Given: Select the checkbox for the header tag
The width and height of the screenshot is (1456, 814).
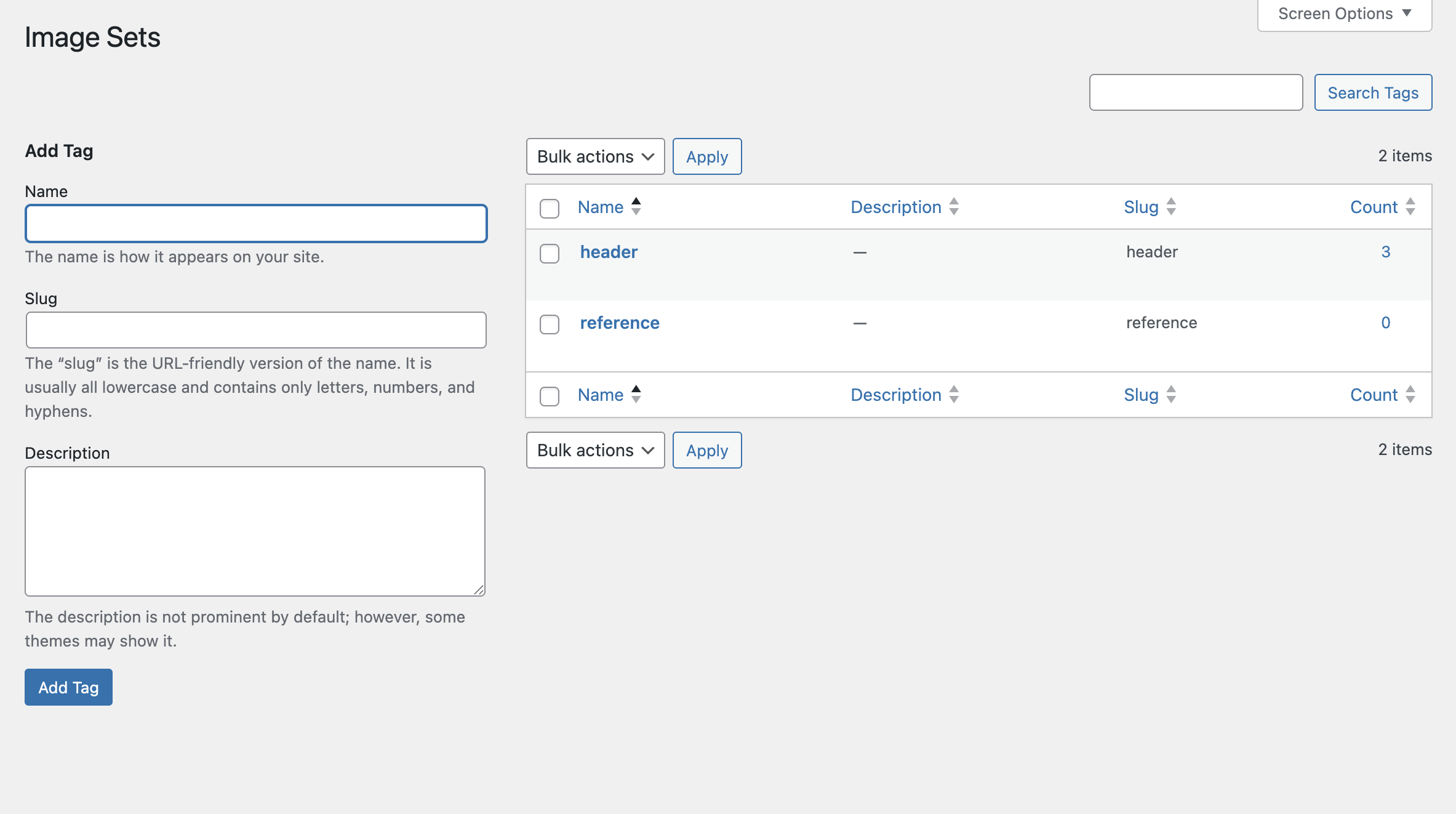Looking at the screenshot, I should 550,254.
